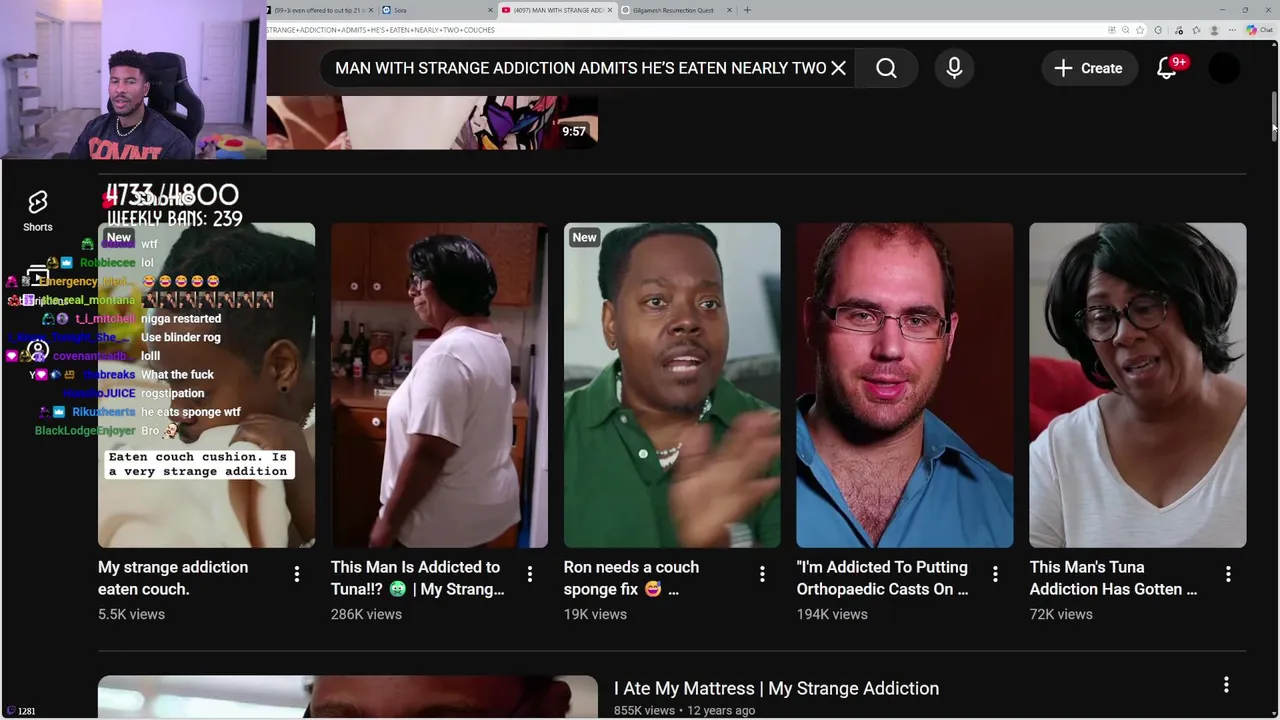Click the '19K views' text
The width and height of the screenshot is (1280, 720).
pyautogui.click(x=595, y=614)
